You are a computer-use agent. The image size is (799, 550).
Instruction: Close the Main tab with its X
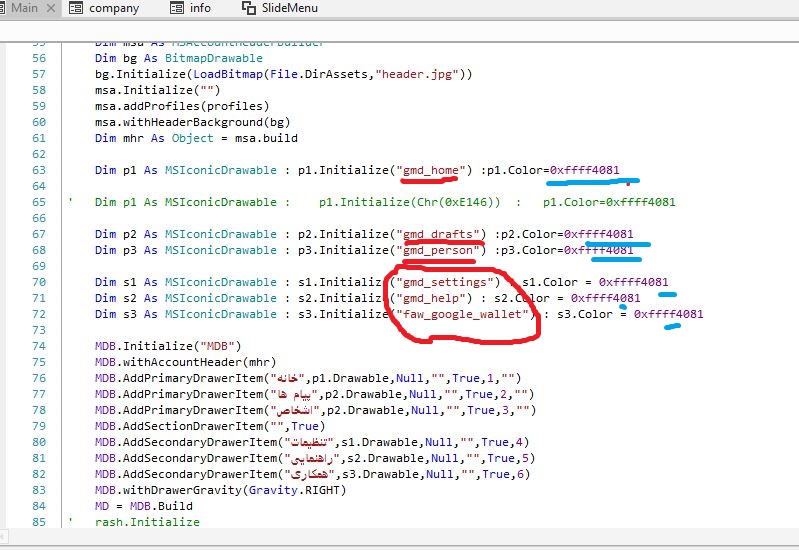50,8
